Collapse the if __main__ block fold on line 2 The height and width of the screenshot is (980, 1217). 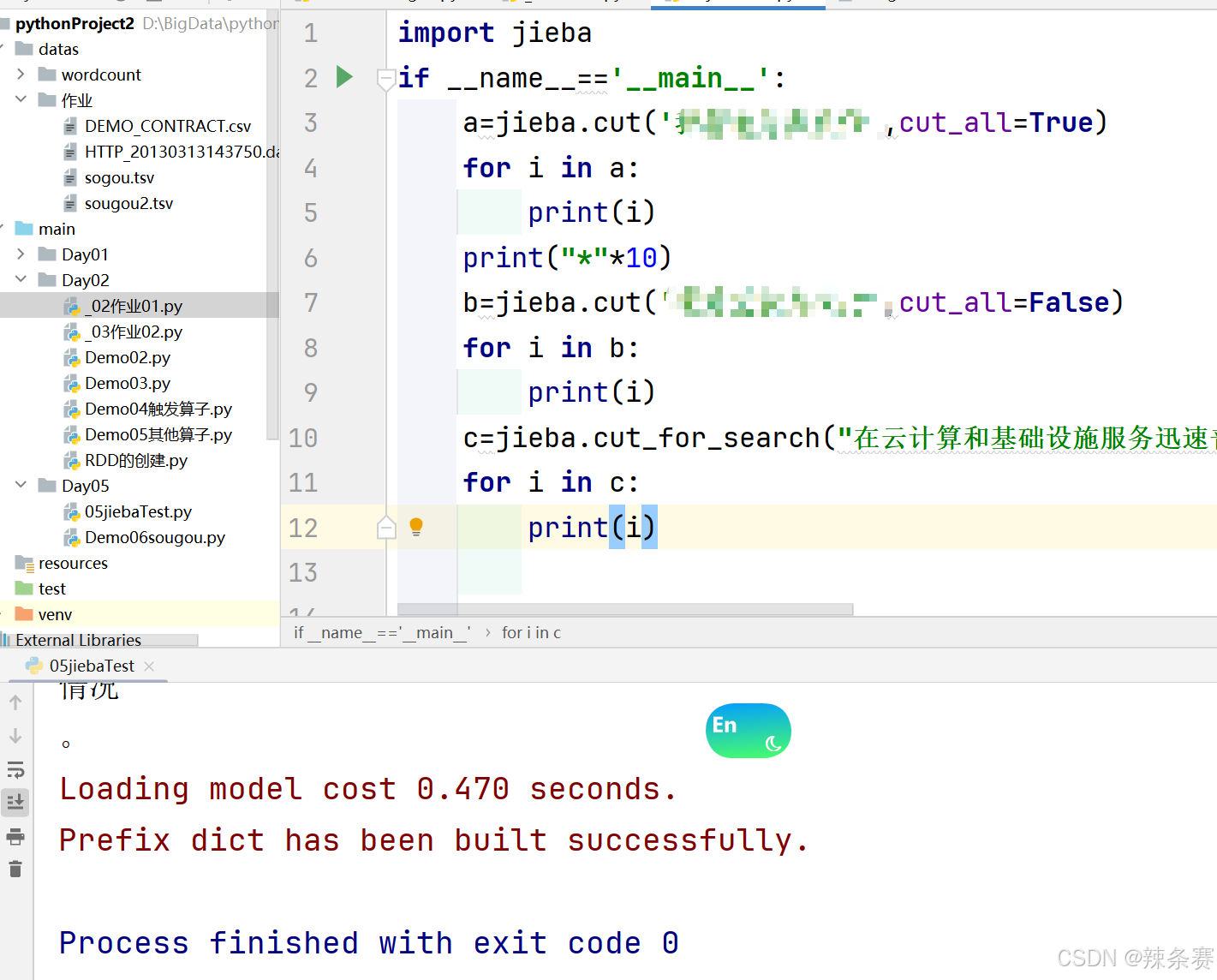coord(385,78)
